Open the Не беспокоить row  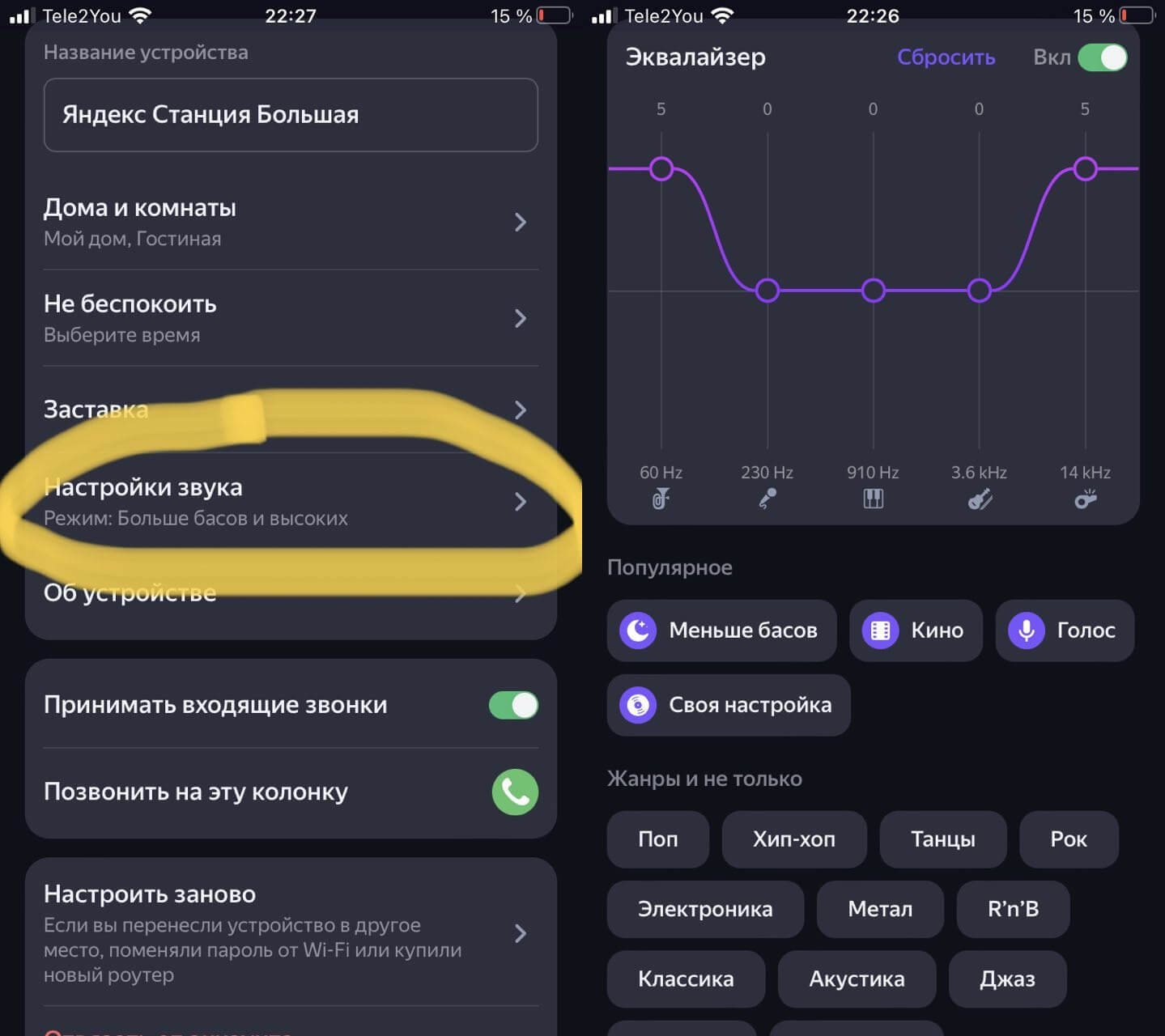(x=291, y=318)
